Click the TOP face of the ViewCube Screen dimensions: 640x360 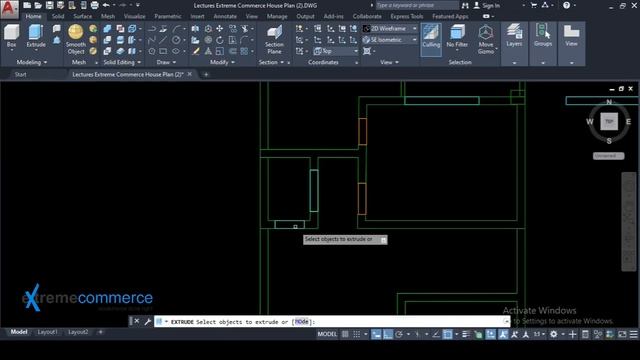coord(609,121)
